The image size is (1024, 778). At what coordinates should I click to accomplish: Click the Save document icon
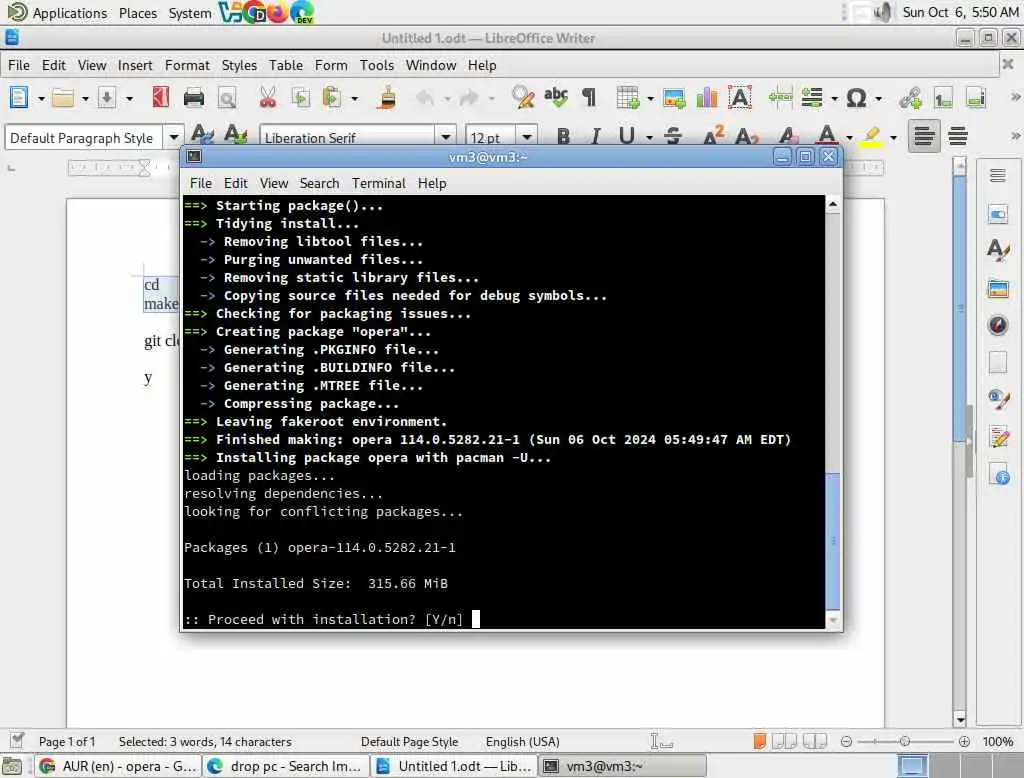point(106,98)
